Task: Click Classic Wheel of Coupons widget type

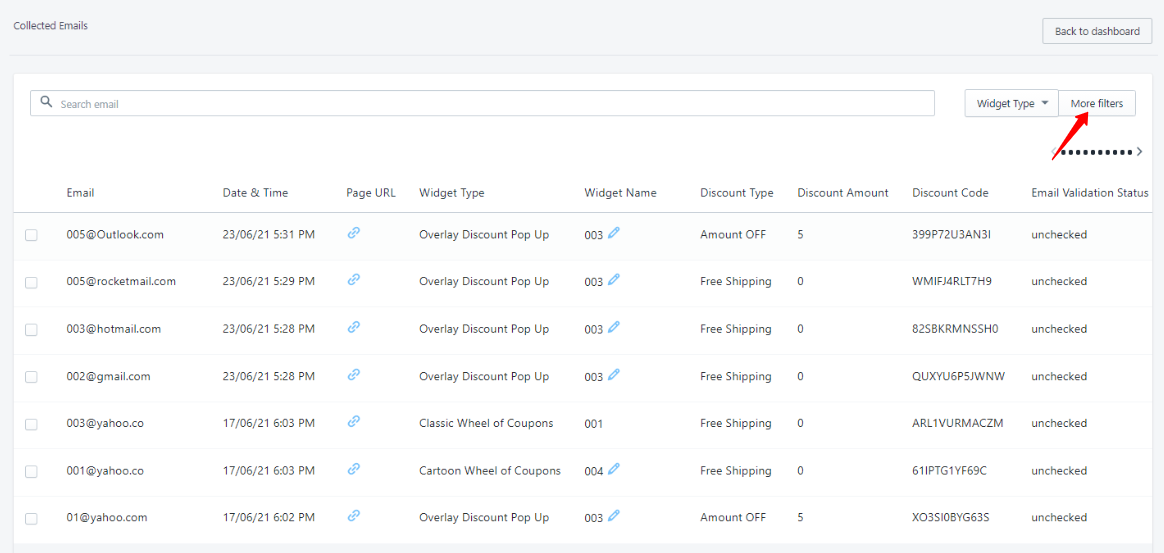Action: 486,423
